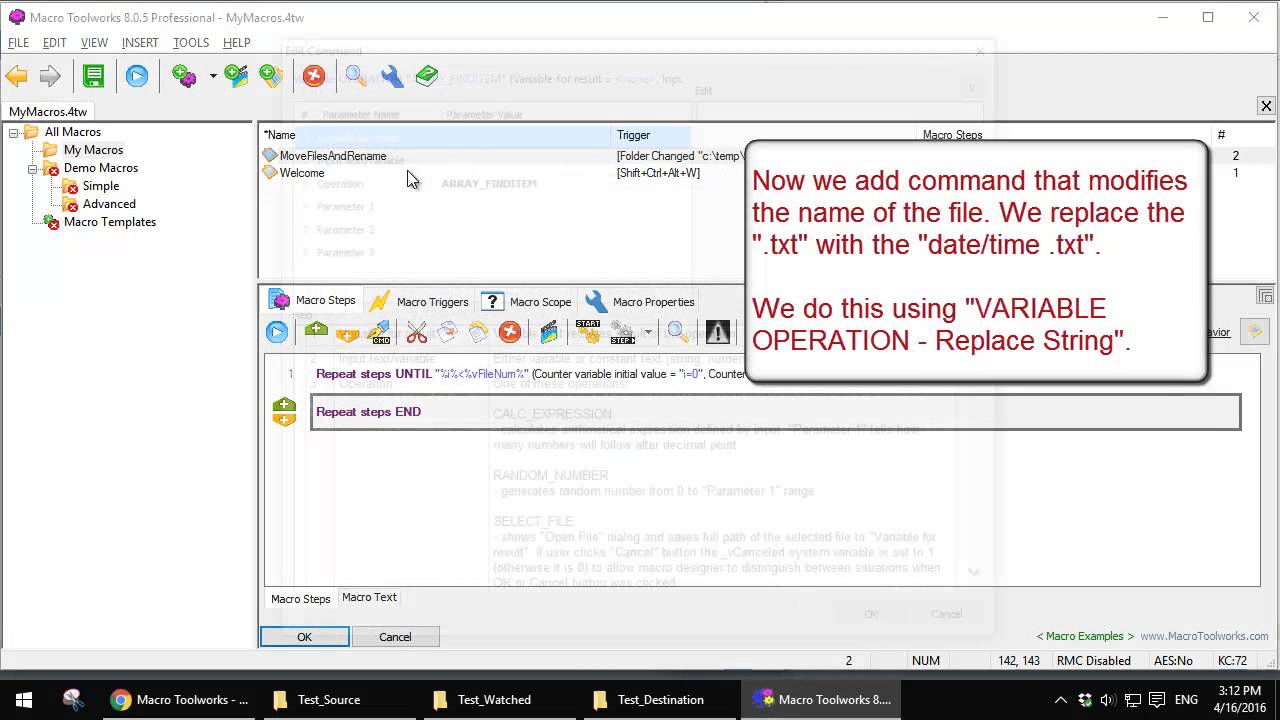Select Macro Templates in the tree
This screenshot has height=720, width=1280.
click(110, 222)
